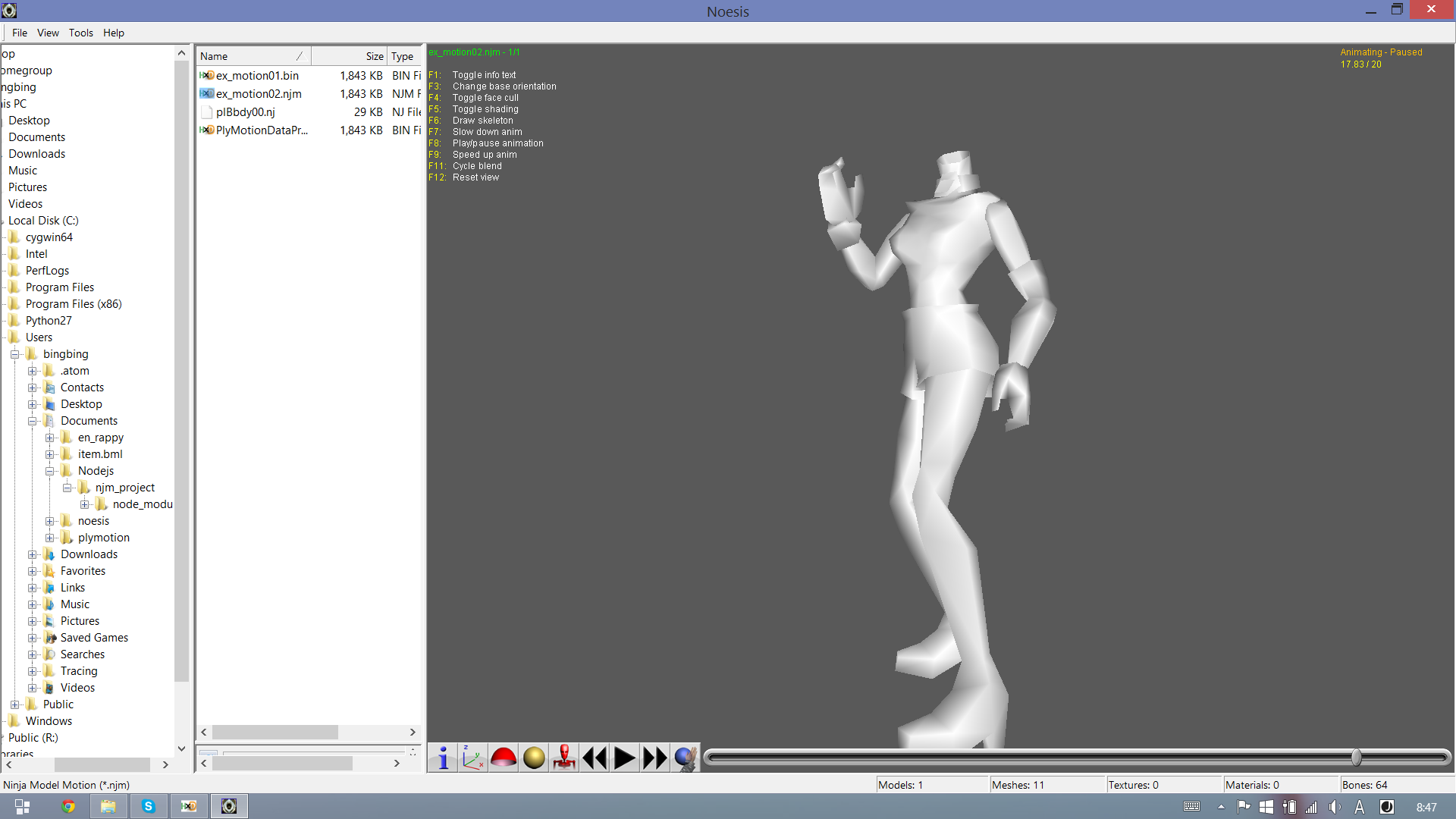Viewport: 1456px width, 819px height.
Task: Click the blue sphere with hand icon
Action: pyautogui.click(x=686, y=758)
